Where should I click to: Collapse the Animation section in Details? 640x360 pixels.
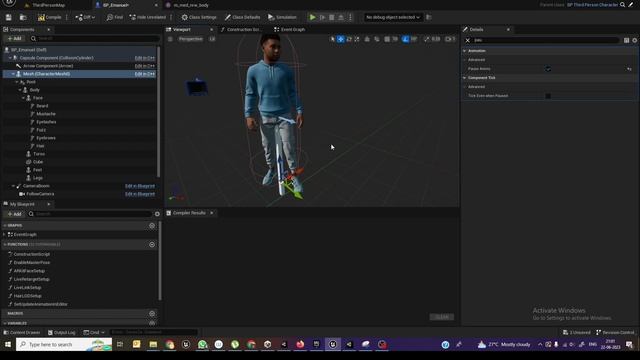coord(464,51)
